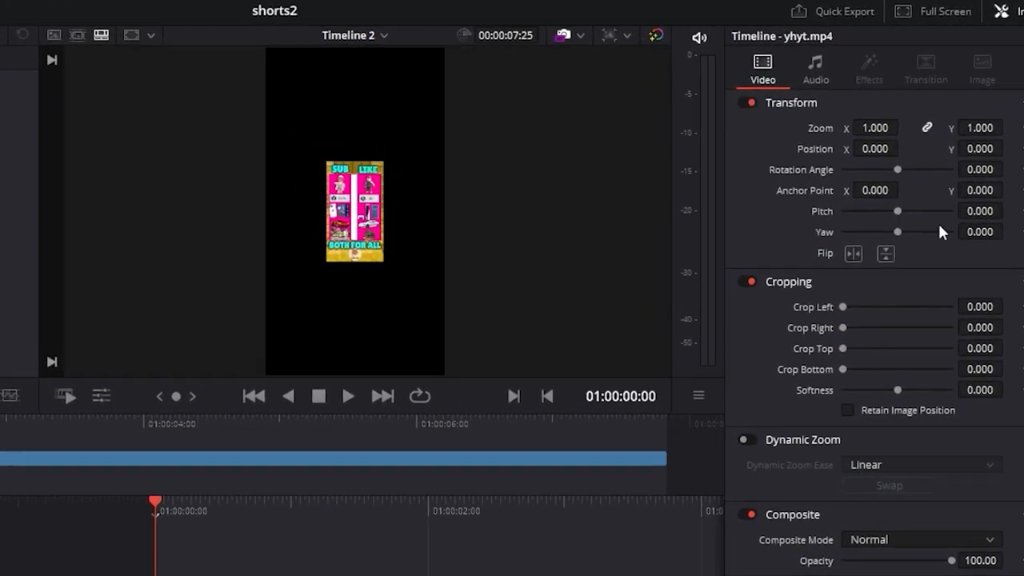Click the timecode clock icon
Image resolution: width=1024 pixels, height=576 pixels.
click(x=464, y=35)
